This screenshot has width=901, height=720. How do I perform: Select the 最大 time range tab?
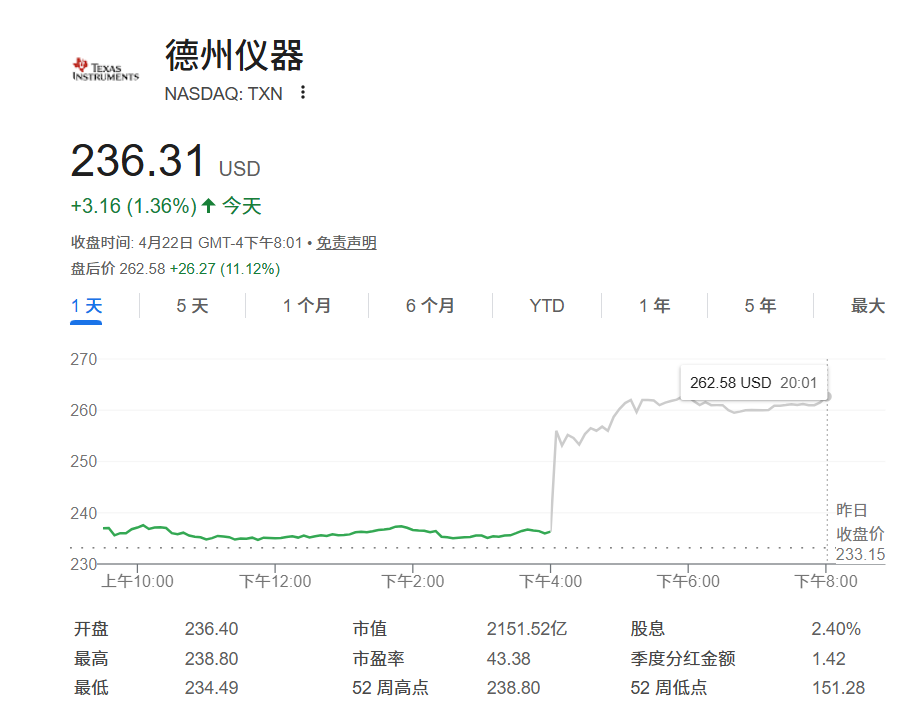(867, 306)
